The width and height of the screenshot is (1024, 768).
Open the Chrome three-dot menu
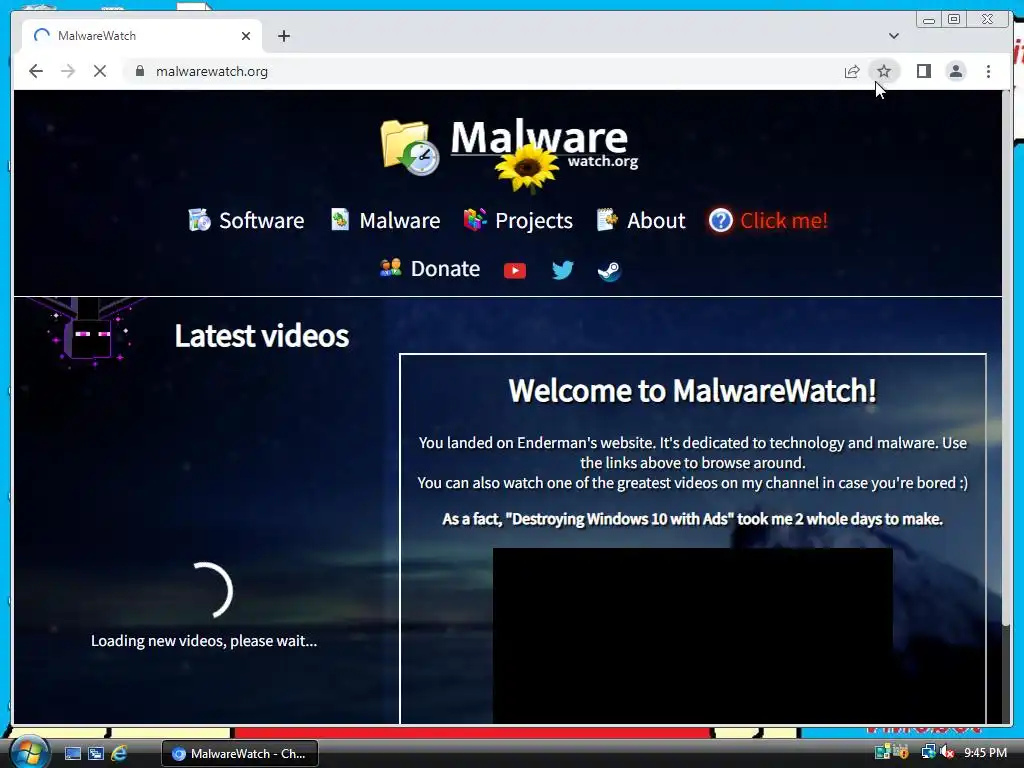point(989,71)
